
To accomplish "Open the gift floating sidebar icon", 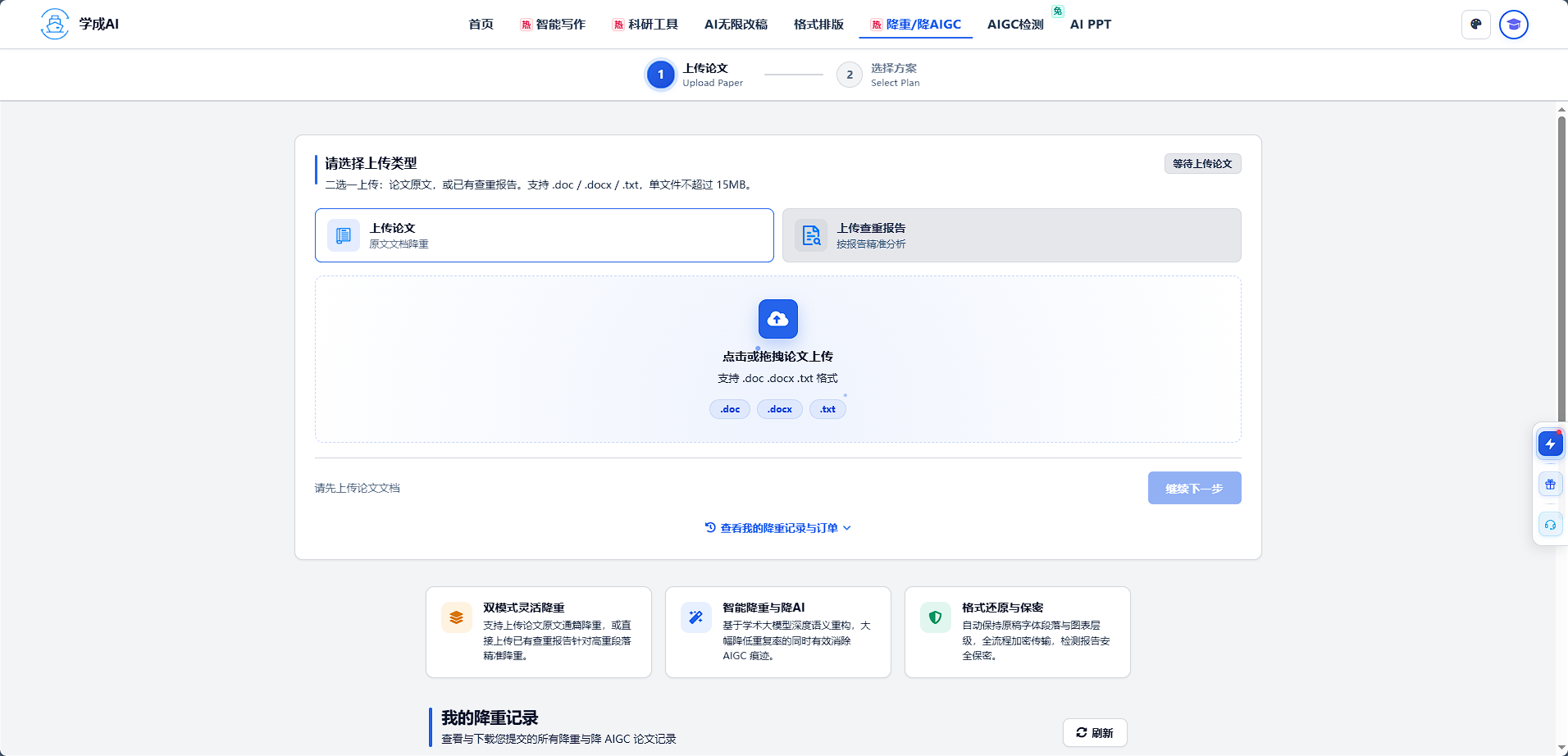I will (1550, 485).
